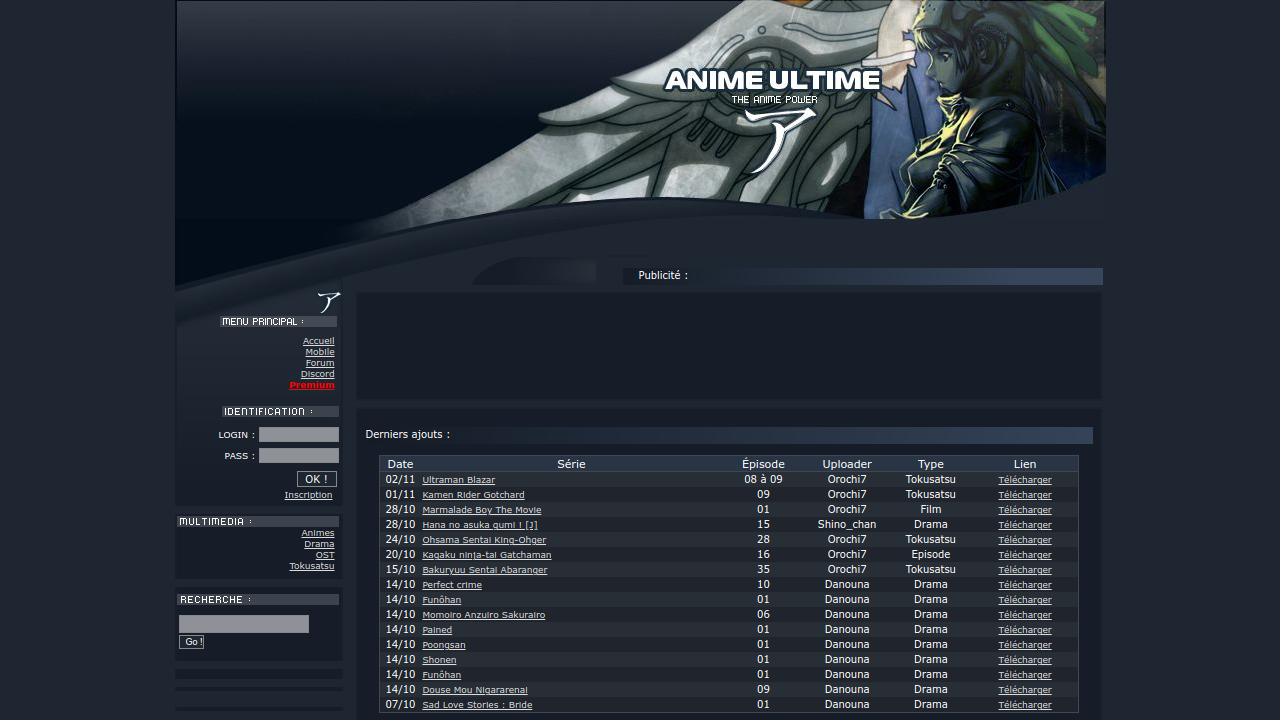This screenshot has height=720, width=1280.
Task: Open the Pained series link
Action: click(437, 630)
